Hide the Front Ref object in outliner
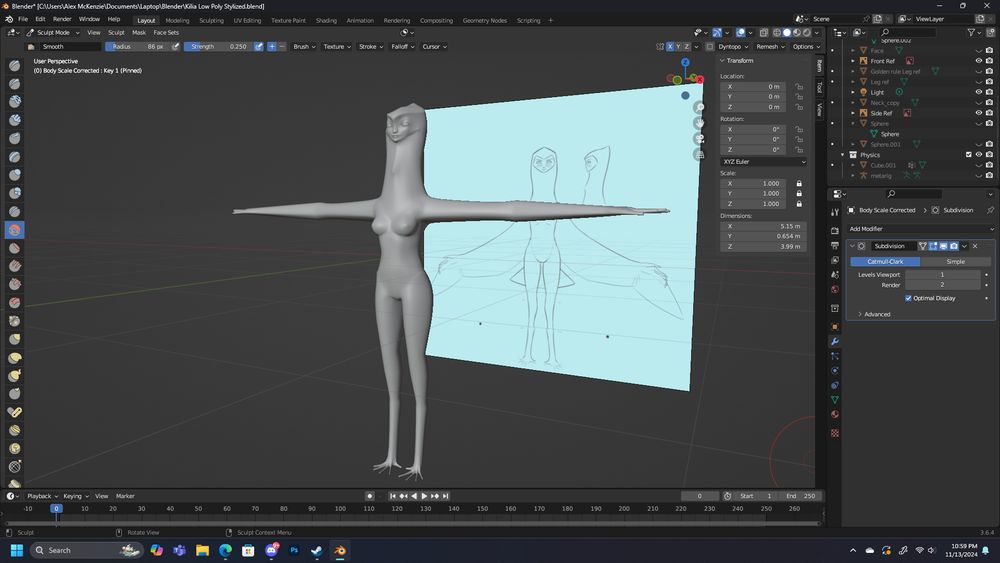Viewport: 1000px width, 563px height. tap(978, 61)
